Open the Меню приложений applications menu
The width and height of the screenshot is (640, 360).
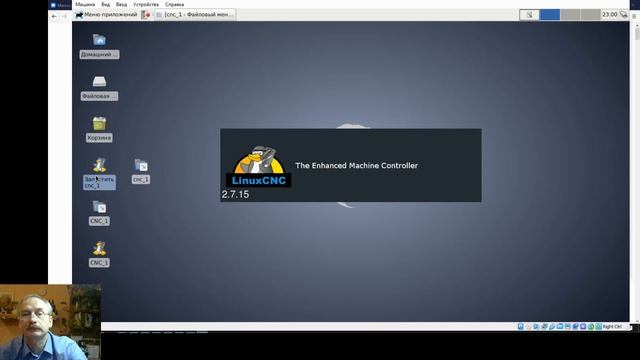(107, 15)
